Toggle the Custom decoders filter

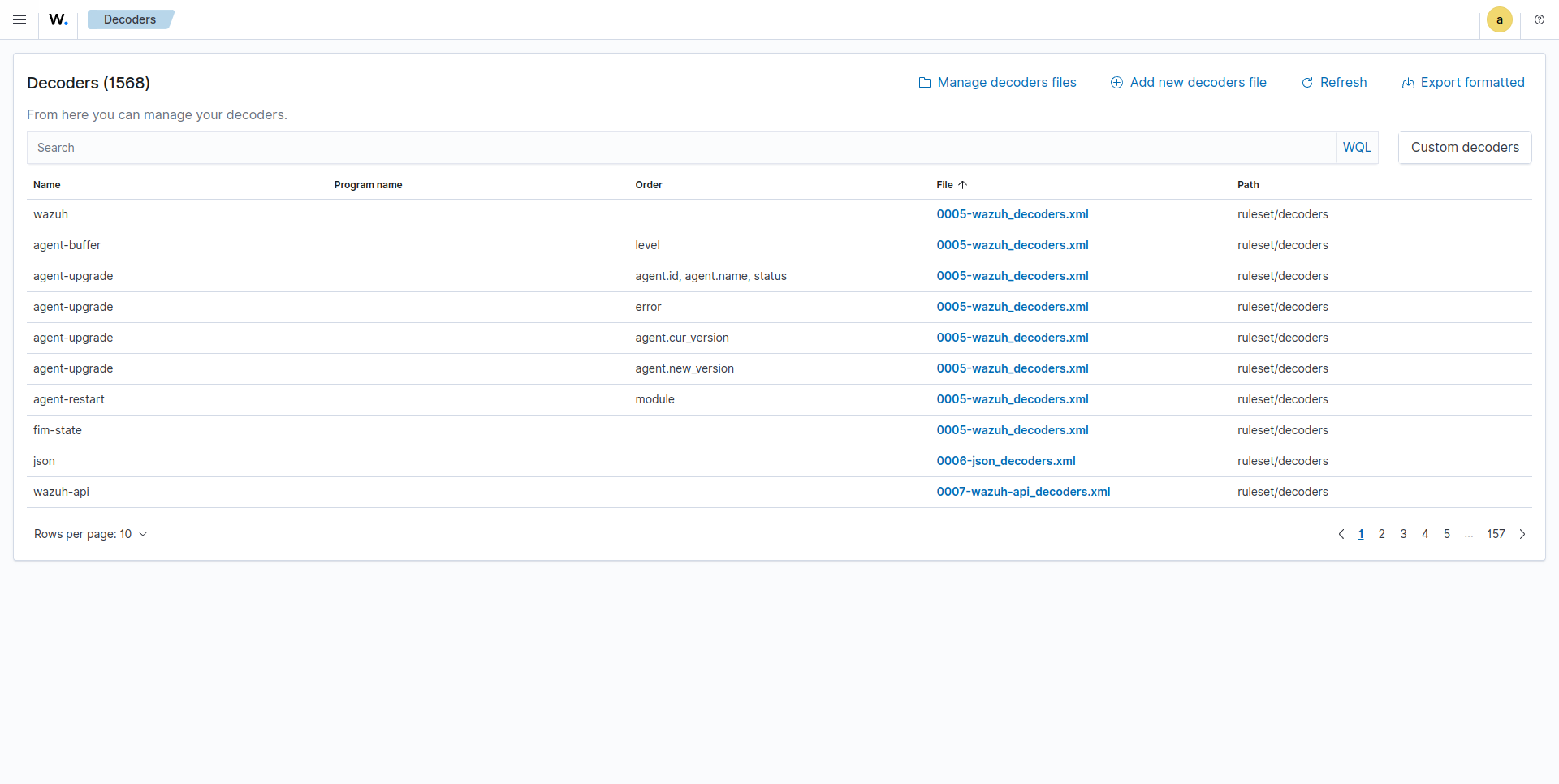click(1465, 148)
